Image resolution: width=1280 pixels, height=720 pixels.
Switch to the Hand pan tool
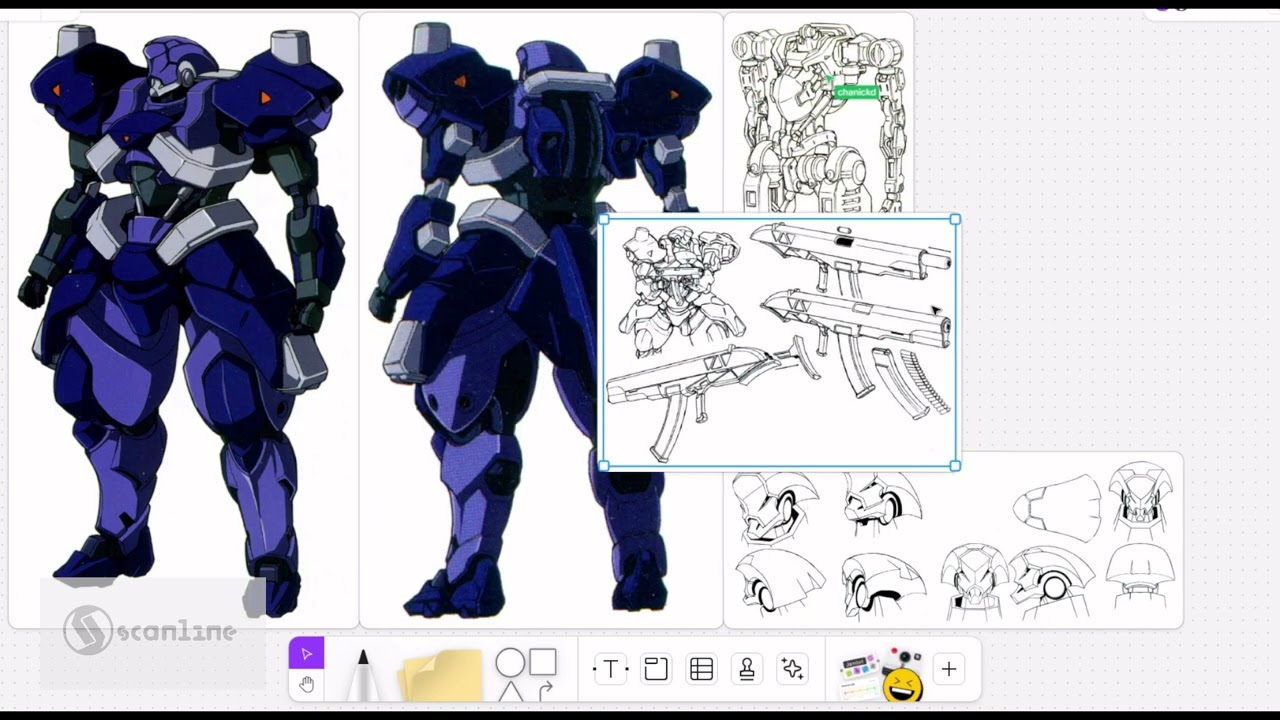(x=306, y=685)
